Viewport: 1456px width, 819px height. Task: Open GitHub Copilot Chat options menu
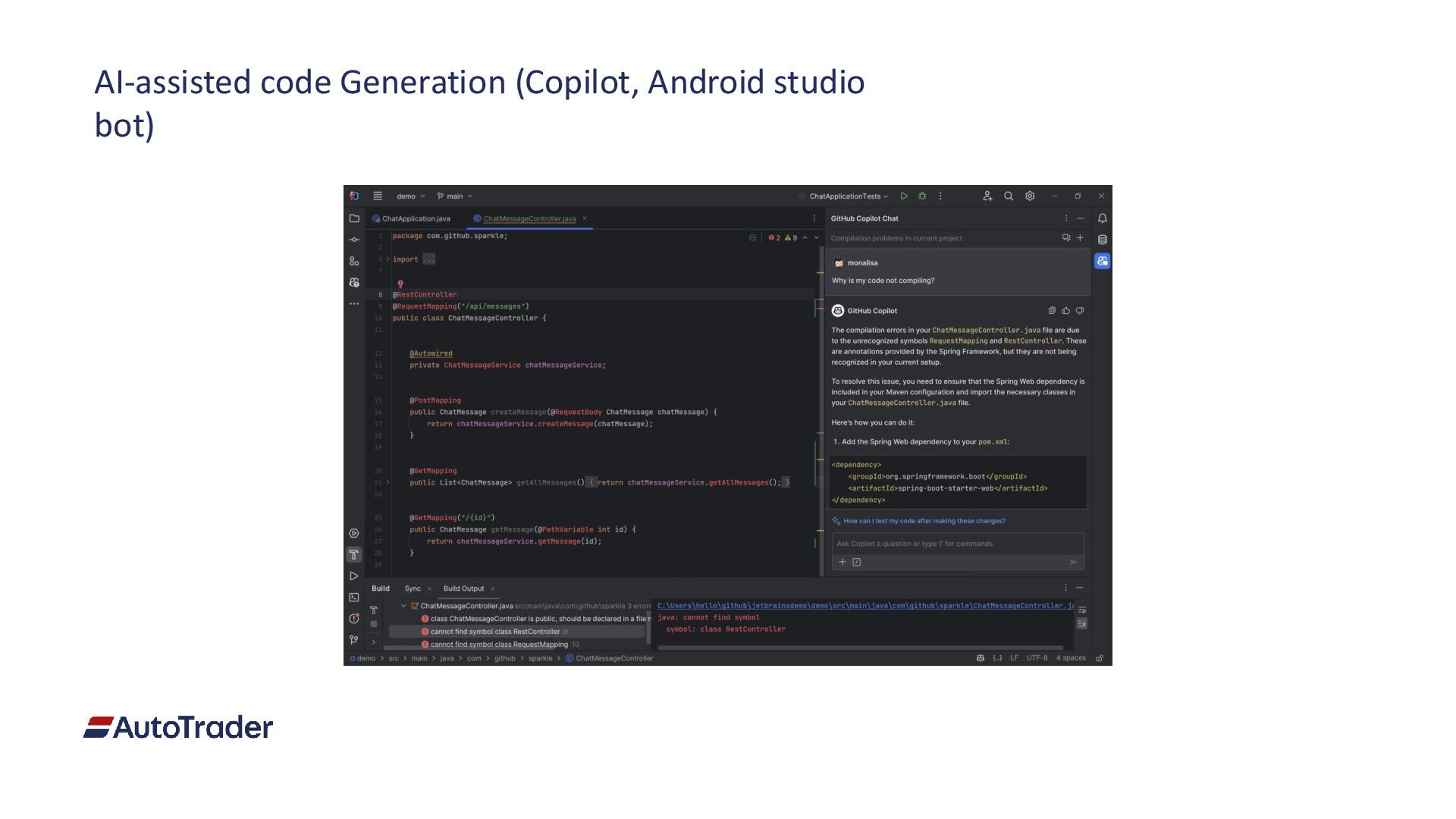[1066, 218]
